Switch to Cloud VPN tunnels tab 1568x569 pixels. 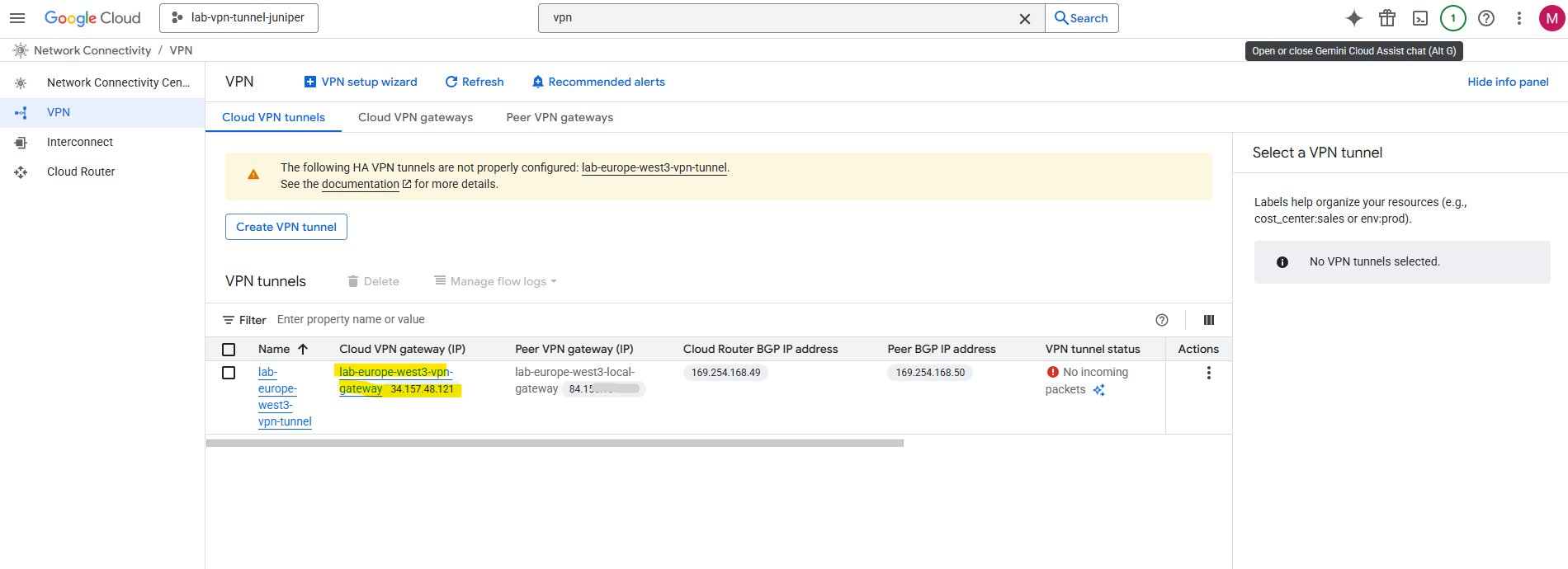pyautogui.click(x=273, y=117)
